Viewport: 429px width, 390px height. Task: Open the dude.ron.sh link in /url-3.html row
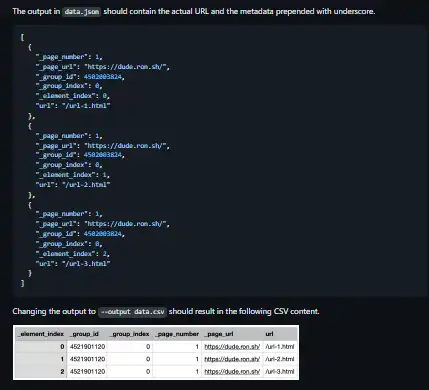[232, 371]
